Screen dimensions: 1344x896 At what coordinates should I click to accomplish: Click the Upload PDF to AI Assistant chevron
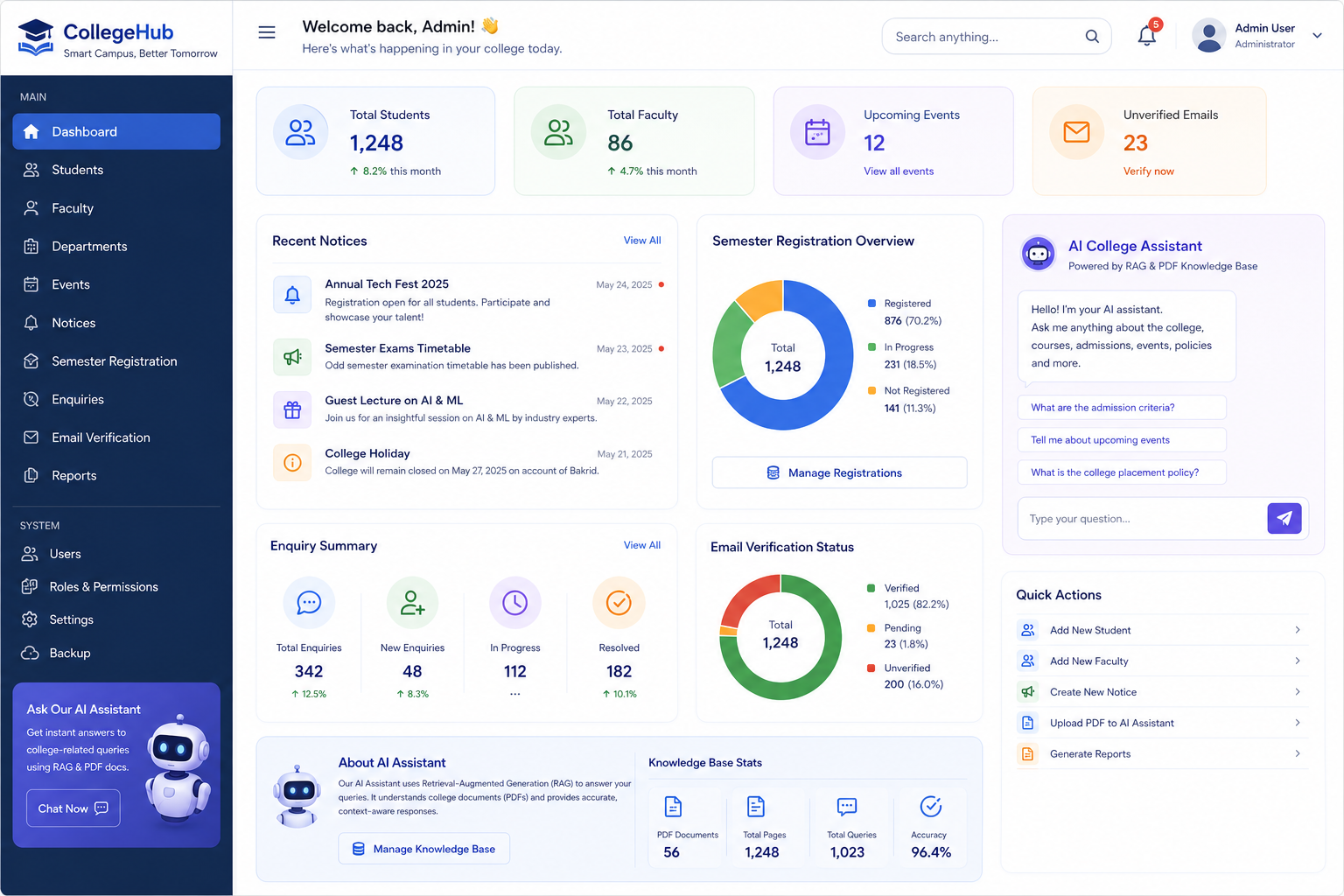coord(1298,723)
